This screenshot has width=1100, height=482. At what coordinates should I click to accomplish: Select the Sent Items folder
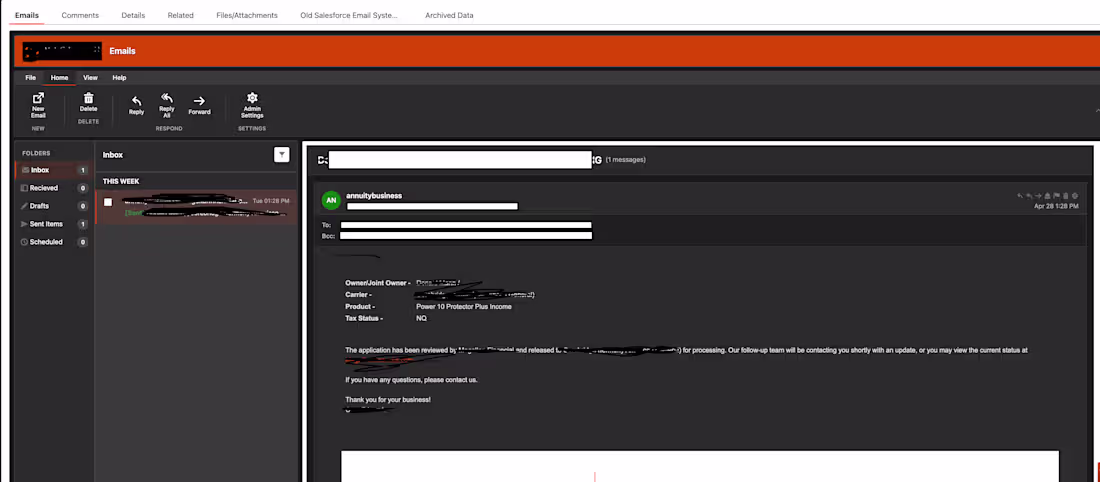pyautogui.click(x=53, y=225)
